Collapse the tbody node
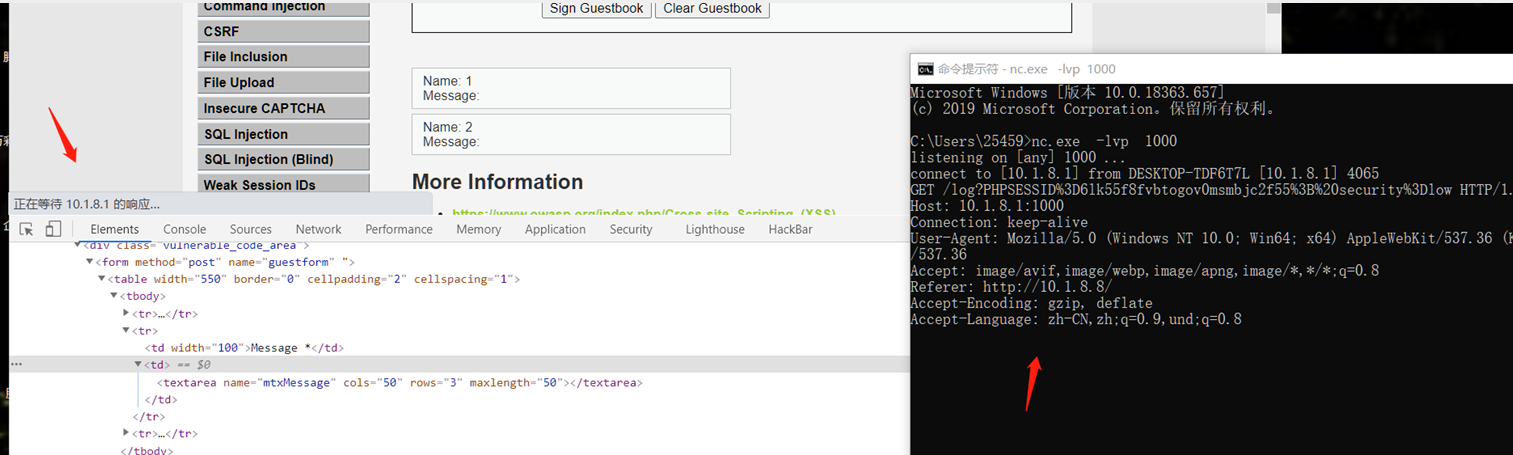The height and width of the screenshot is (455, 1513). point(114,296)
